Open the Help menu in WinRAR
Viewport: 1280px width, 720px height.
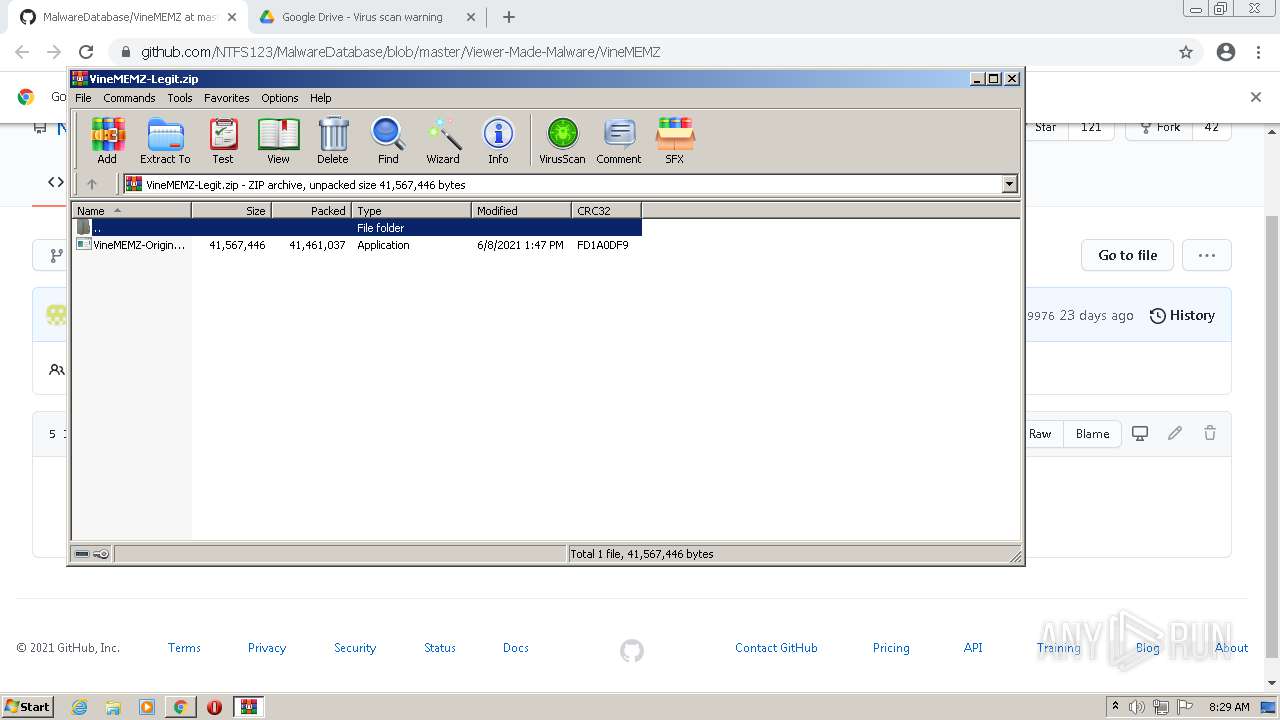pyautogui.click(x=320, y=98)
